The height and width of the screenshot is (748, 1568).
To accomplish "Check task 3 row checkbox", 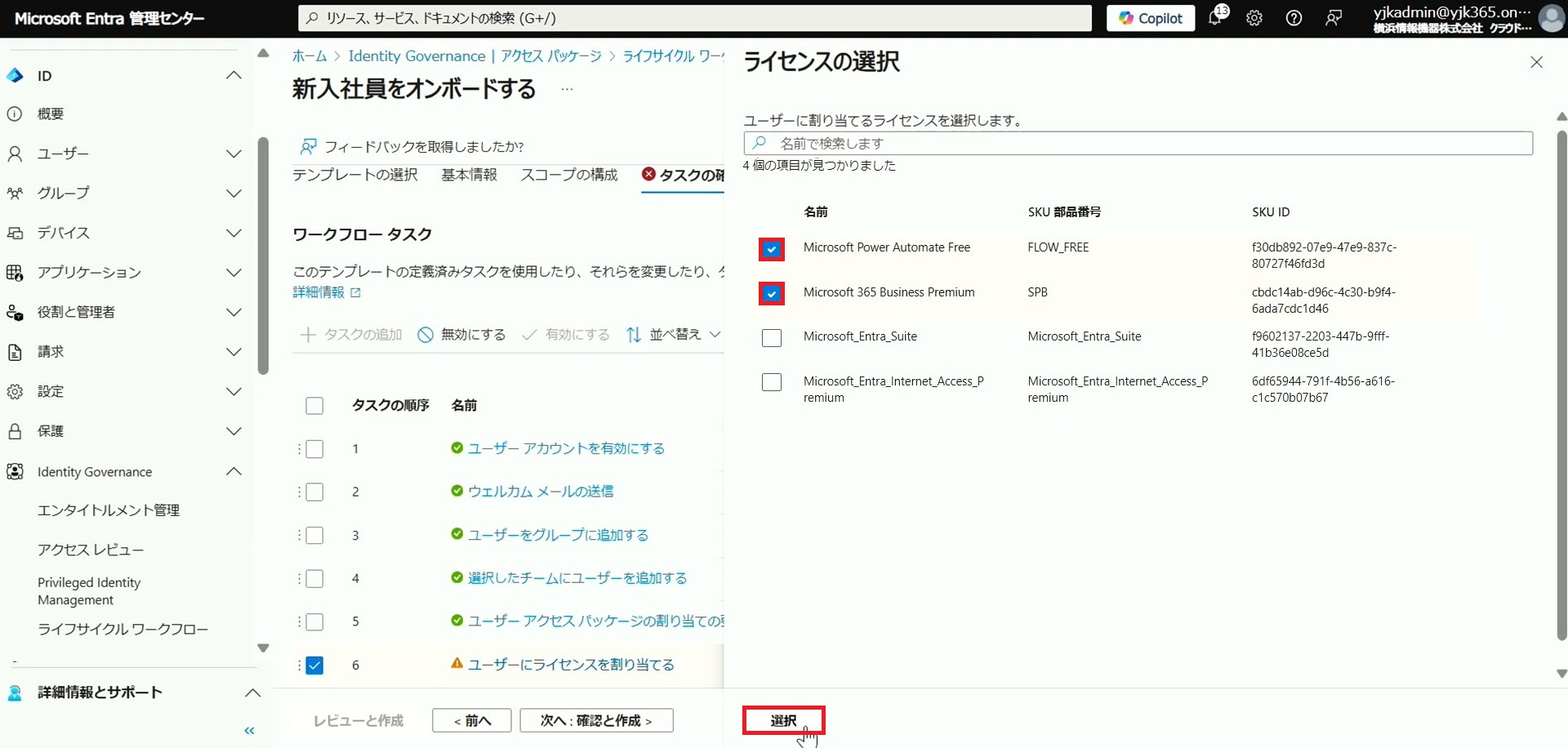I will click(314, 536).
